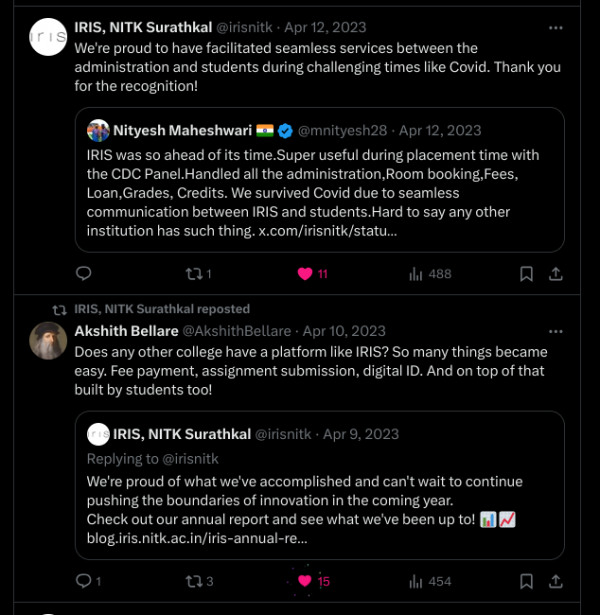Share Akshith Bellare's tweet
Viewport: 600px width, 615px height.
[555, 581]
